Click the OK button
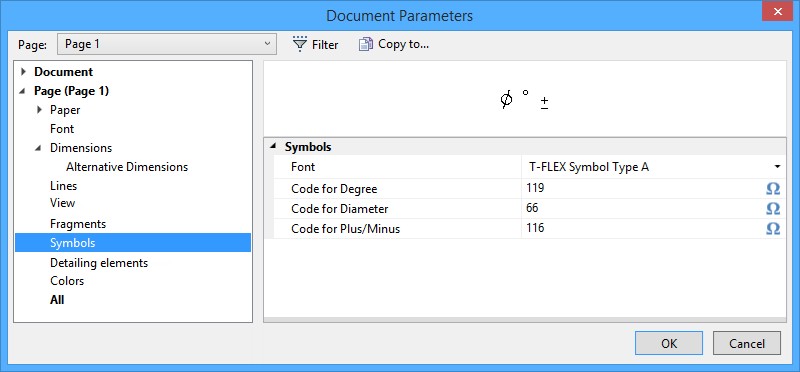 [x=669, y=343]
